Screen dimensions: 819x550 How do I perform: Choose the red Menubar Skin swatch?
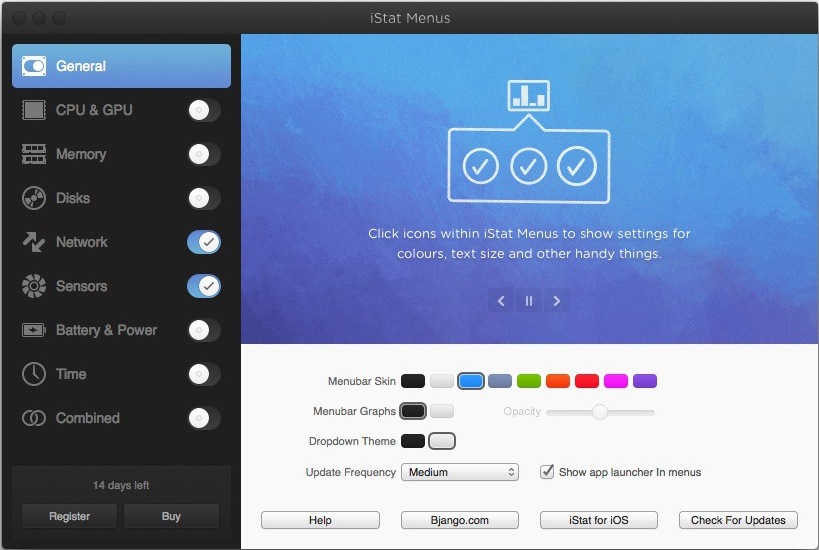coord(587,381)
